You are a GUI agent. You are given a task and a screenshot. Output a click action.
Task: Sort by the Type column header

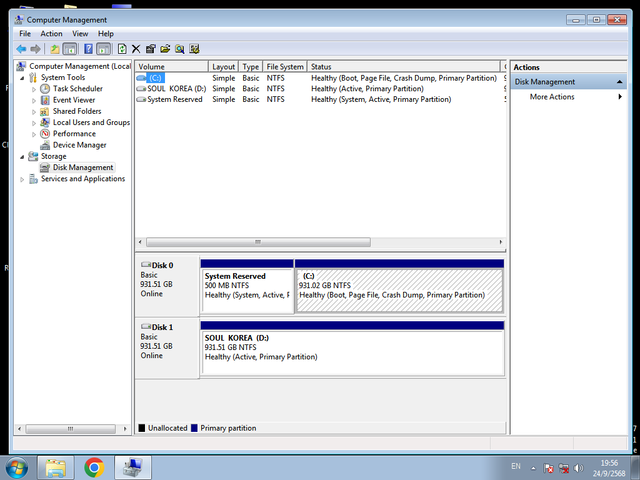pos(250,67)
